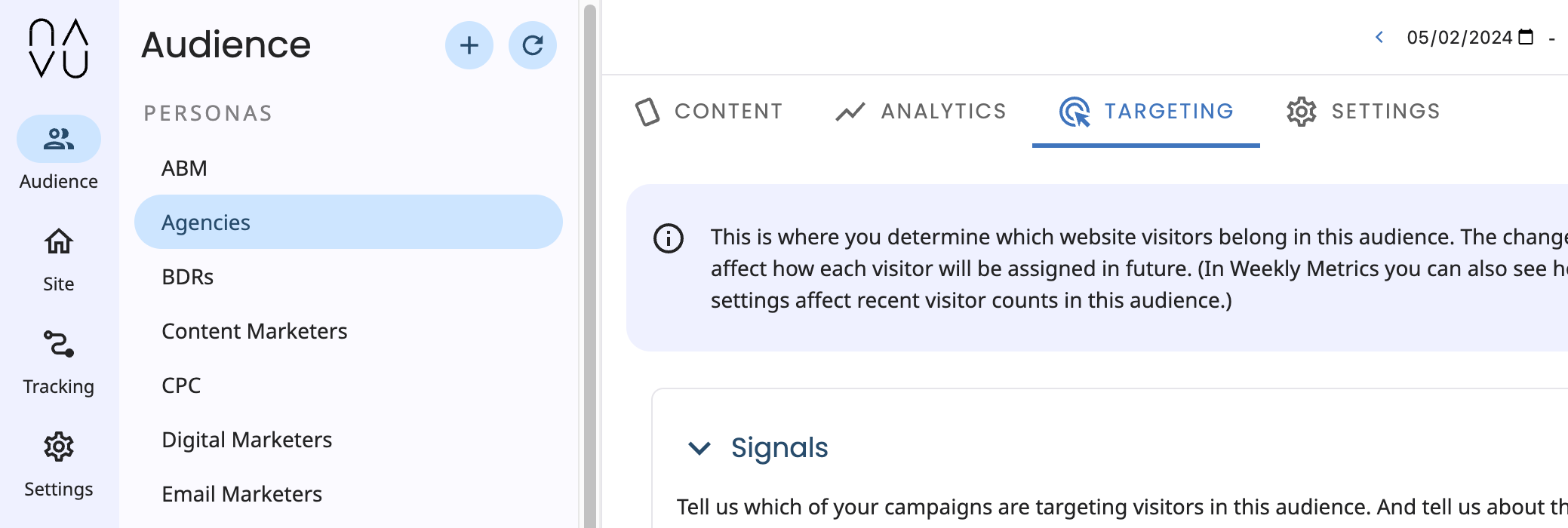The image size is (1568, 528).
Task: Click the refresh audience list icon
Action: point(533,45)
